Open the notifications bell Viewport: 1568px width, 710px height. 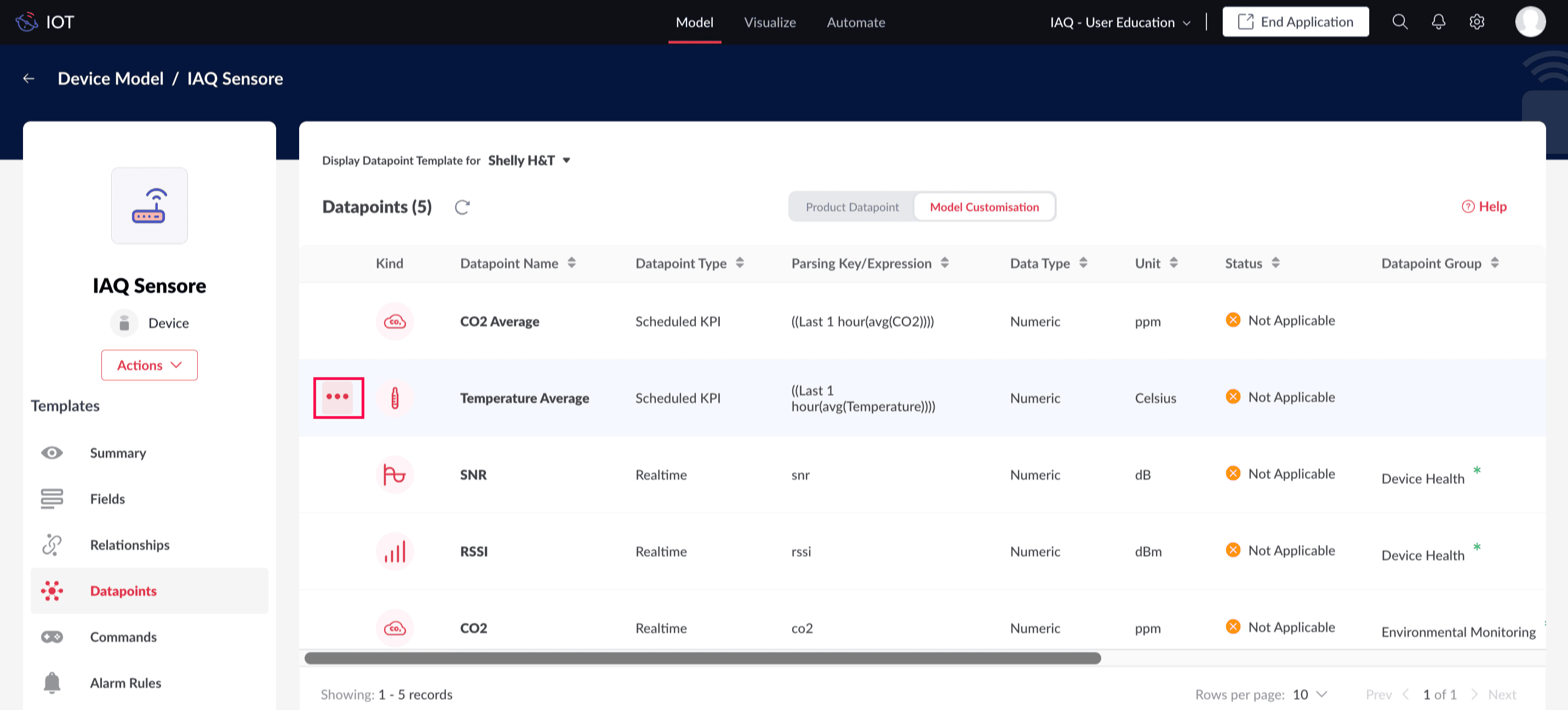1438,22
